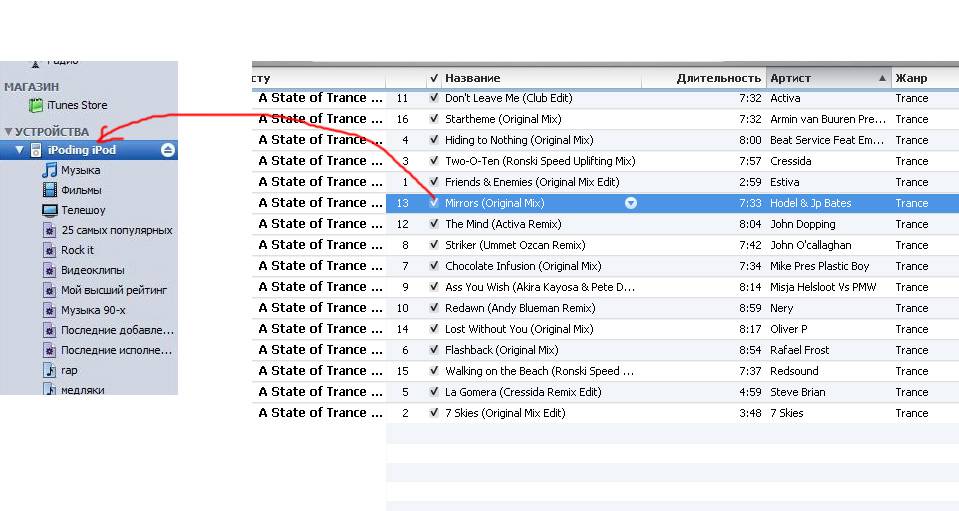Uncheck Two-O-Ten (Ronski Speed Uplifting Mix)
Screen dimensions: 959x511
point(434,161)
